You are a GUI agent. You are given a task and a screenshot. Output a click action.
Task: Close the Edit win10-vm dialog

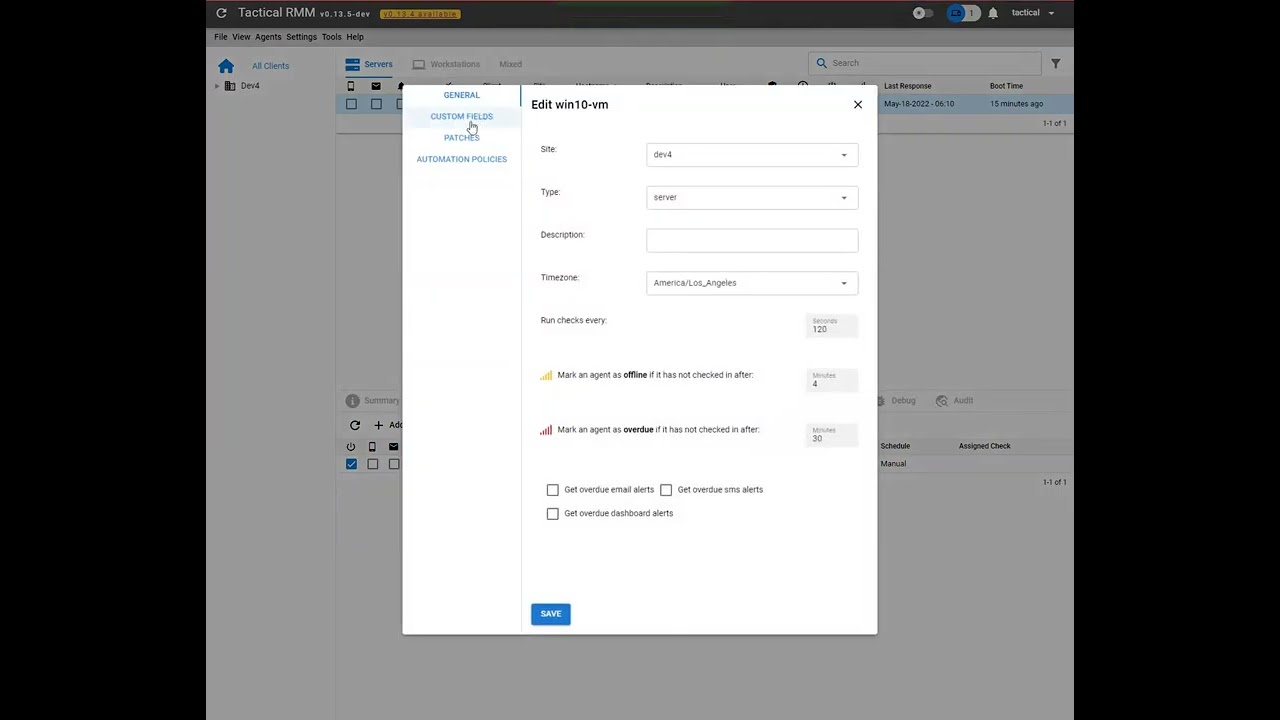coord(858,104)
